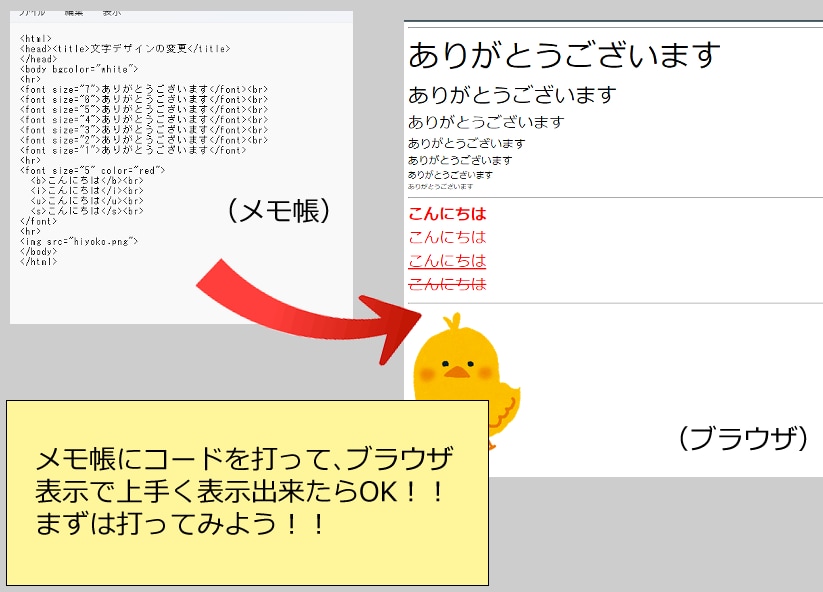Click the <i>こんにちは</i> code line

pos(87,191)
